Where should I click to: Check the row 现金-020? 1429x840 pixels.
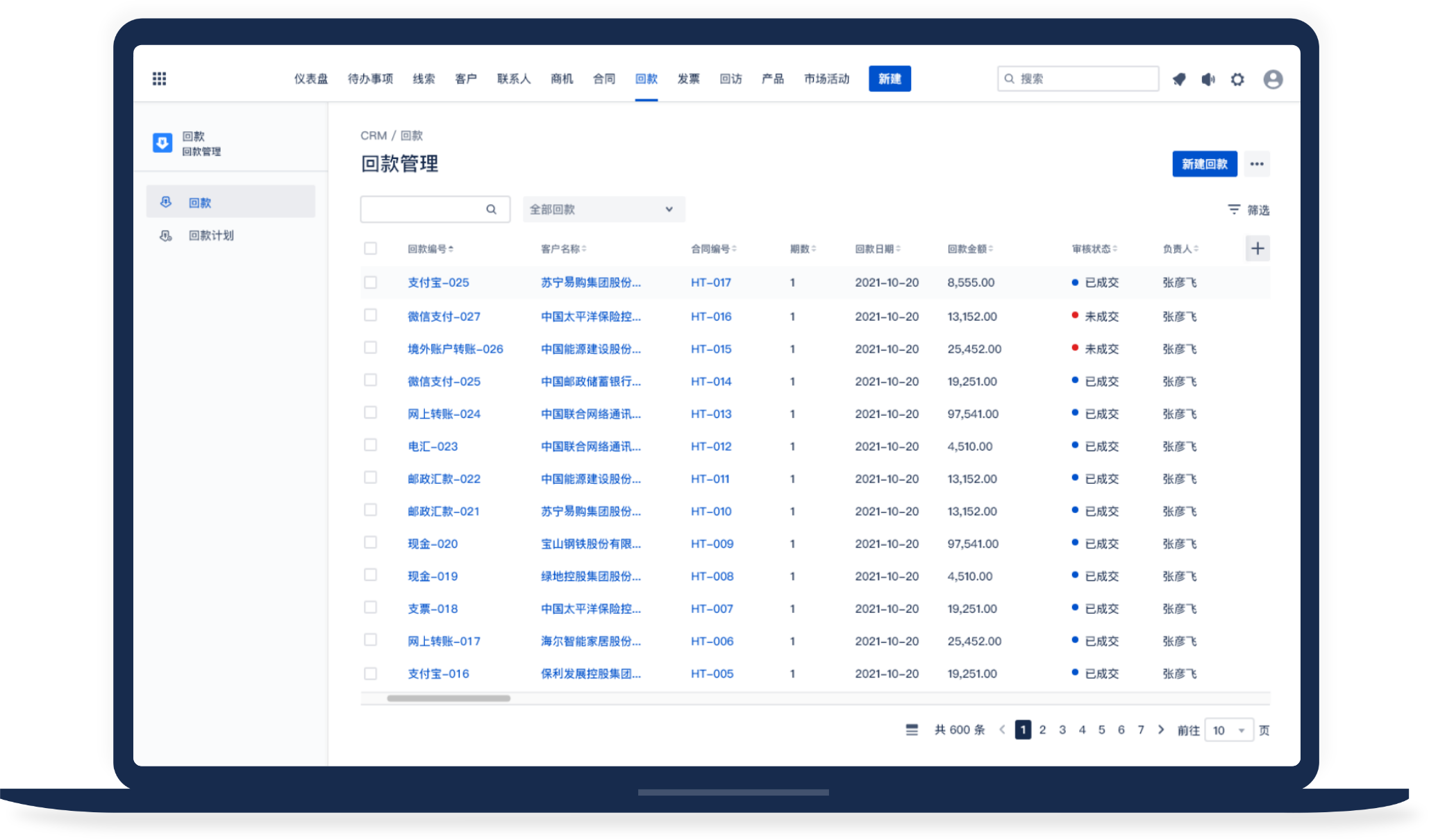click(370, 542)
